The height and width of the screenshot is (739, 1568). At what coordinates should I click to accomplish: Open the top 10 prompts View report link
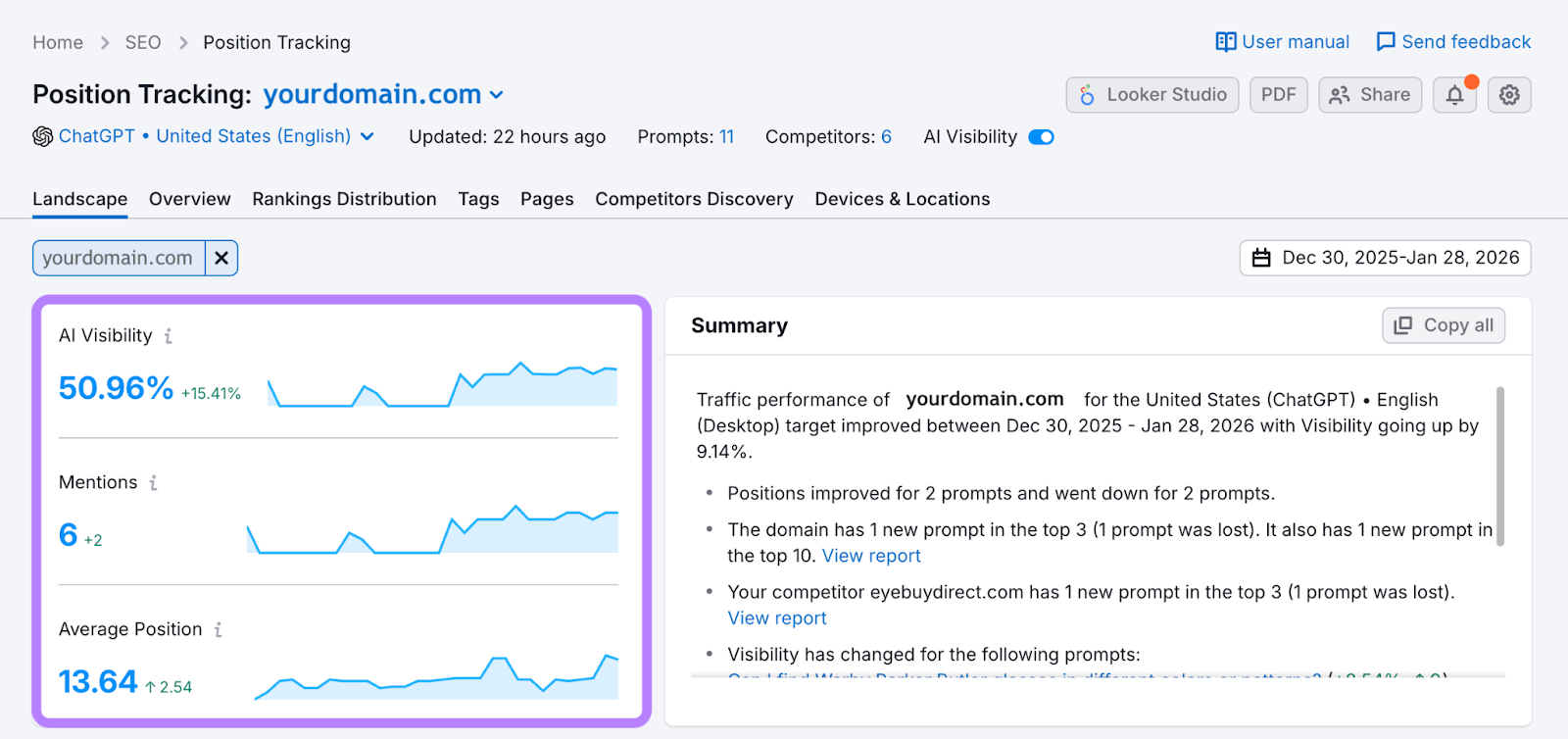[x=871, y=556]
